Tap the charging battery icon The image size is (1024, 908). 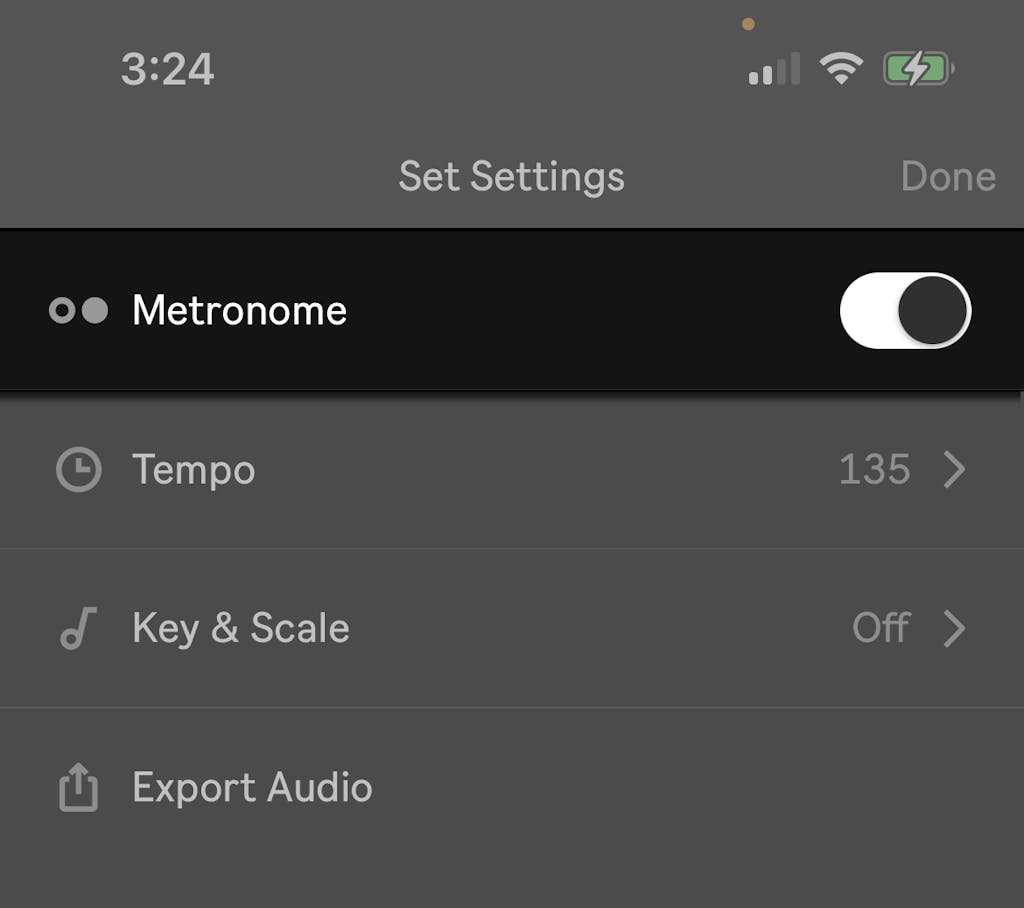point(917,69)
